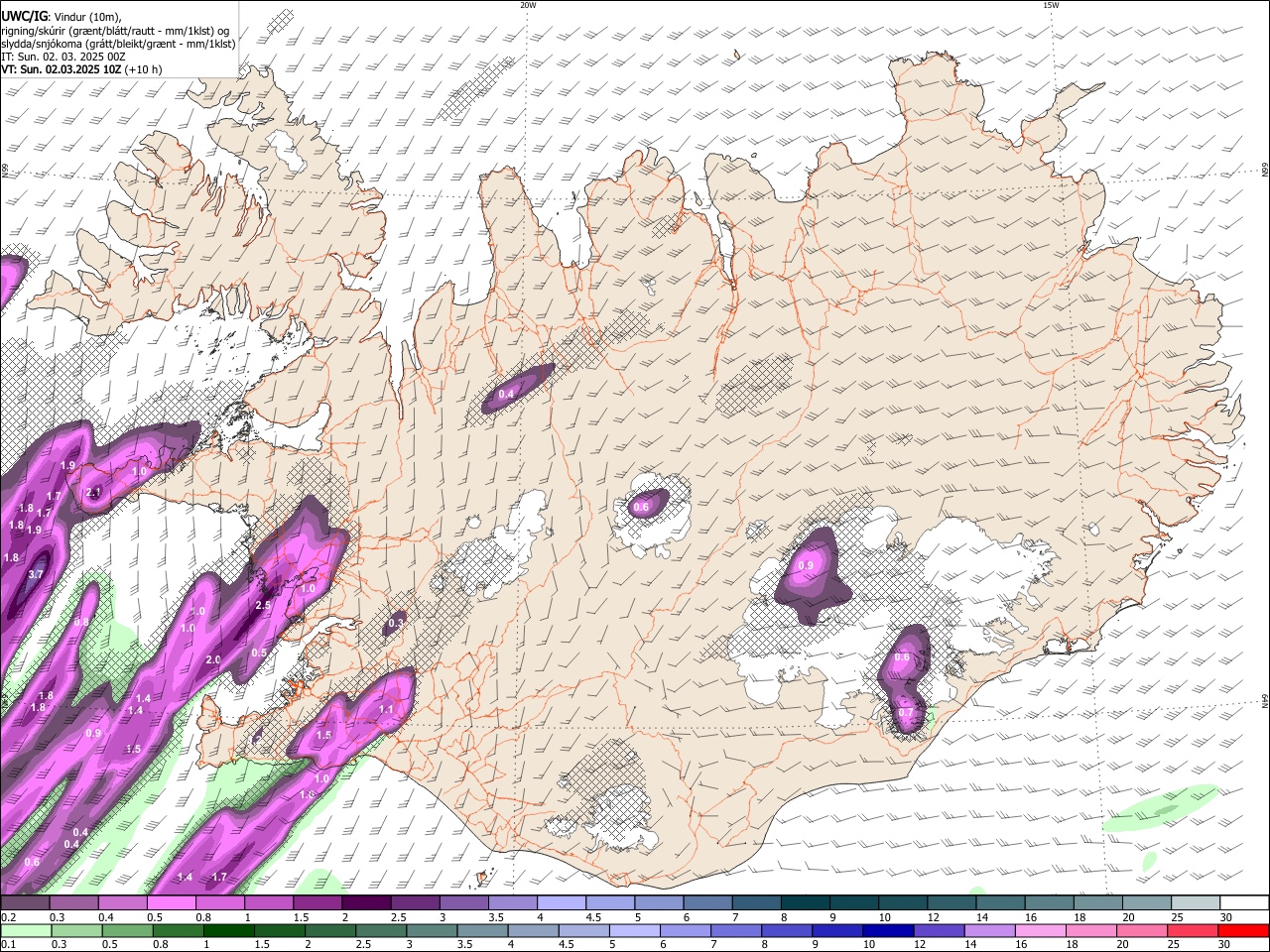
Task: Click the 0.1 label under the rain scale
Action: click(x=8, y=944)
